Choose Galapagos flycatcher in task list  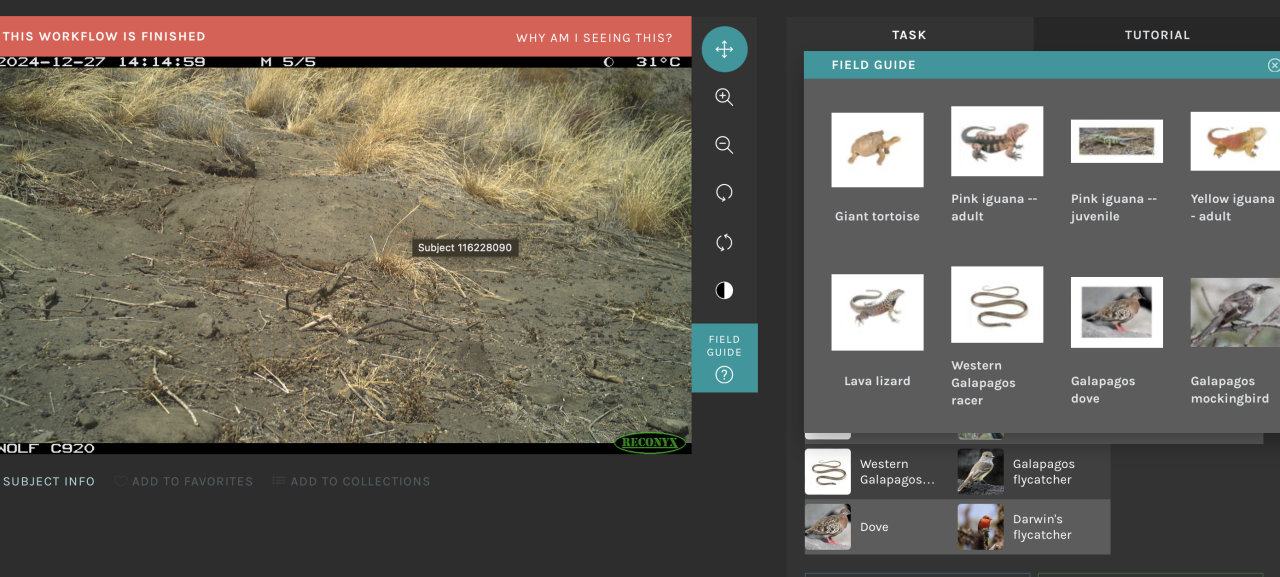[1033, 472]
